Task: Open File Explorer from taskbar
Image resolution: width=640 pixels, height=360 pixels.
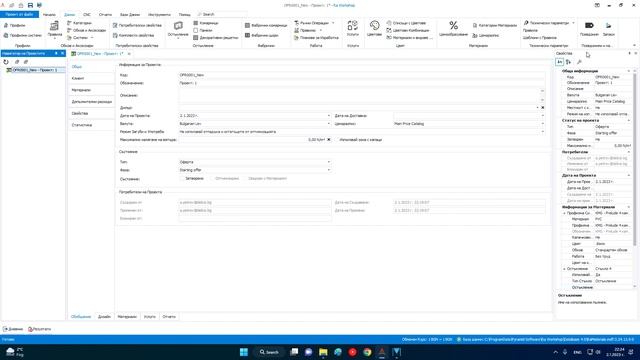Action: click(323, 352)
